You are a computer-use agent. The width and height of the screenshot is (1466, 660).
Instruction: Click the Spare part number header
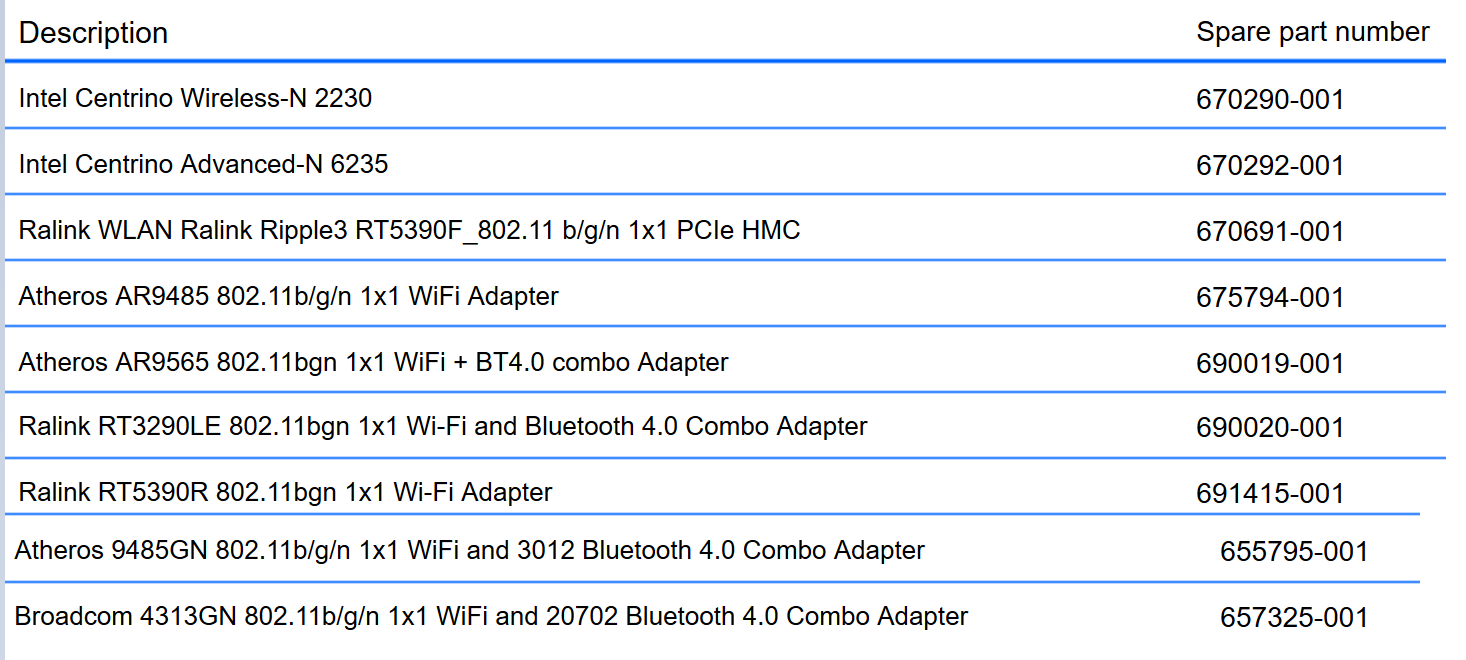coord(1313,32)
